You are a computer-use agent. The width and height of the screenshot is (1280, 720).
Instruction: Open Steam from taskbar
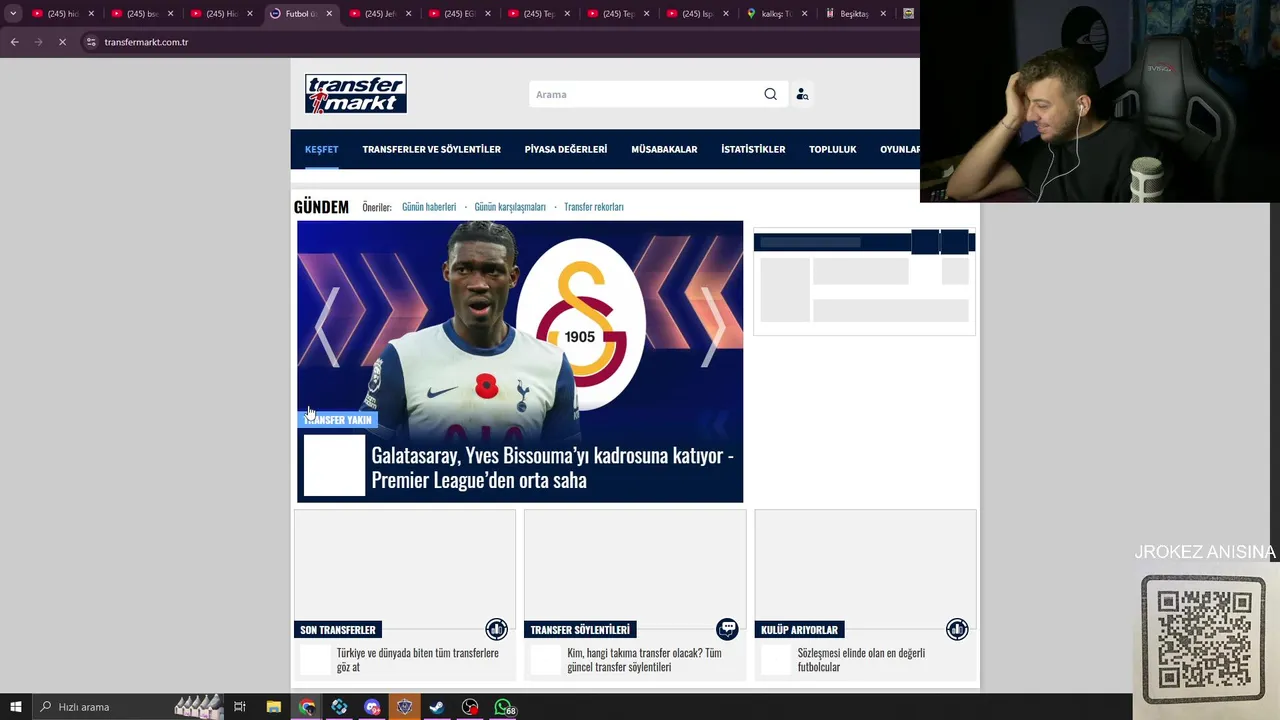coord(437,707)
